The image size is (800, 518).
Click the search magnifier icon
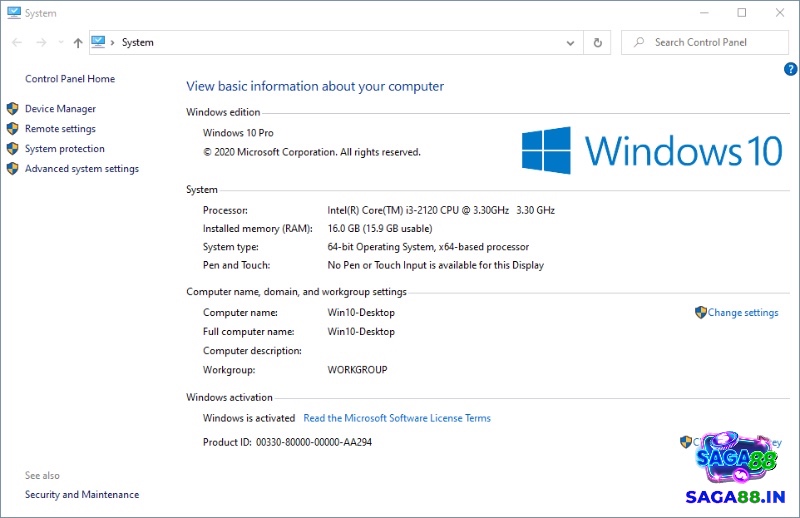[x=639, y=43]
